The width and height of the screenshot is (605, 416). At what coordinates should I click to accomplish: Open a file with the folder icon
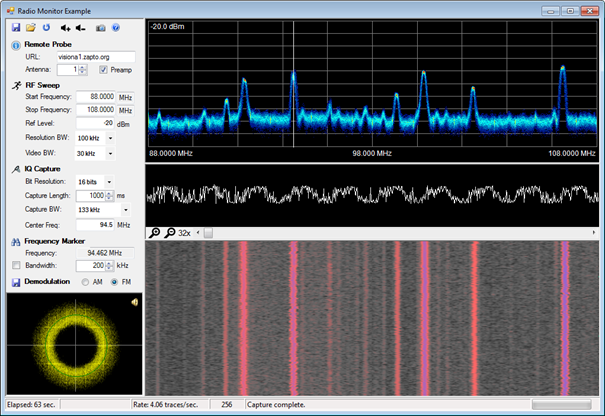[x=31, y=28]
